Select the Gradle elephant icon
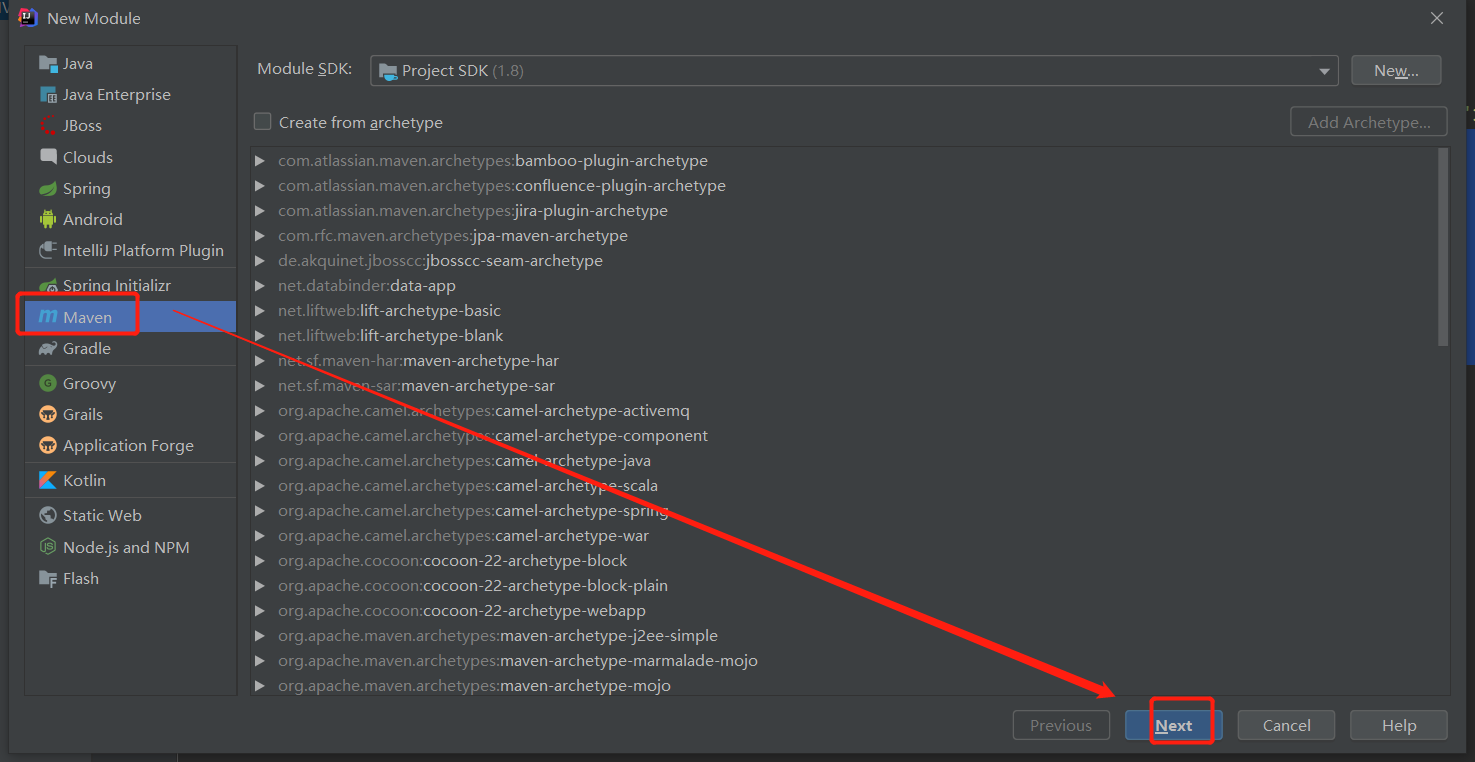1475x762 pixels. 48,349
